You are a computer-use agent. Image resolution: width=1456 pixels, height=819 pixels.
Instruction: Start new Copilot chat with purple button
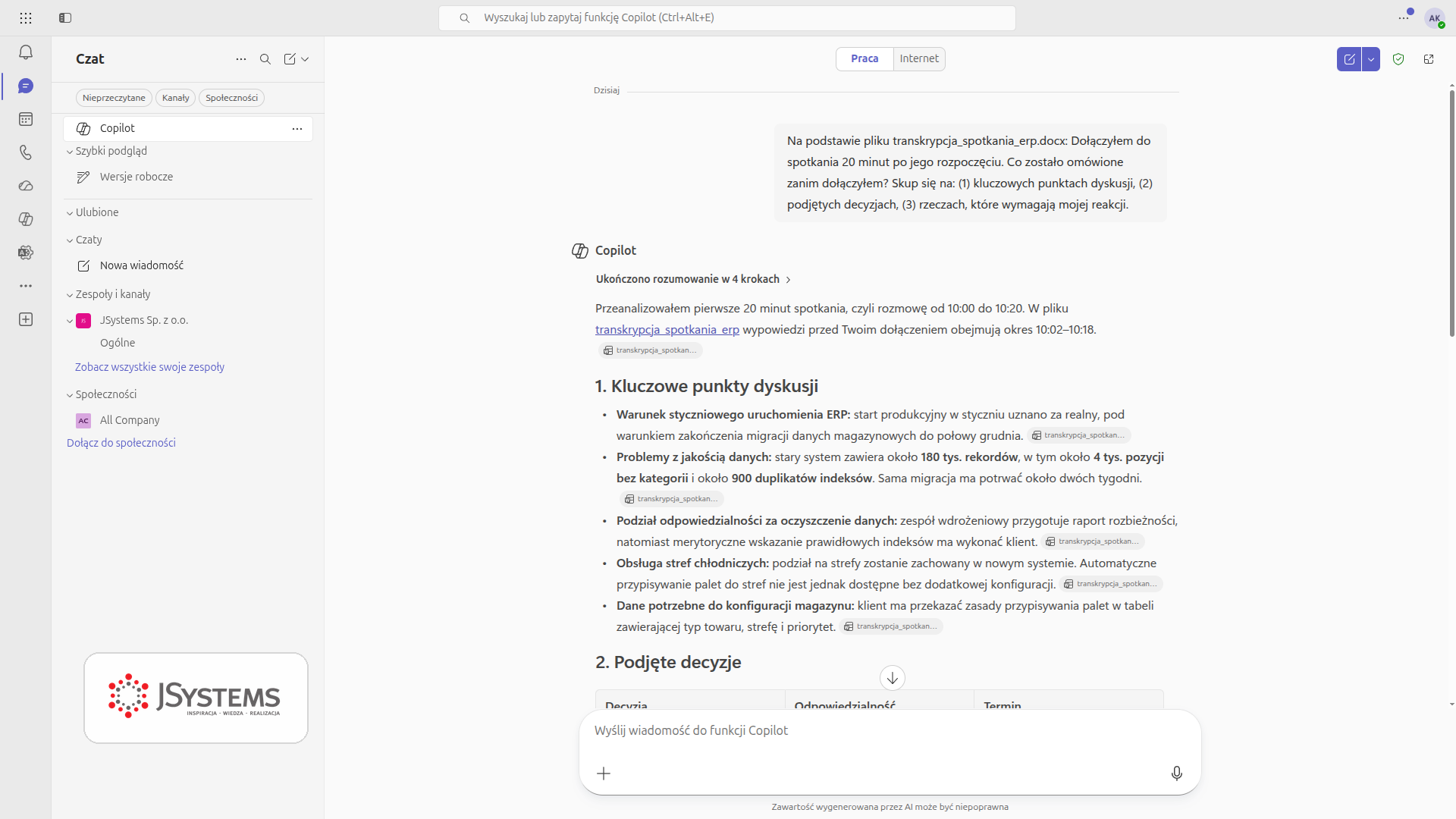tap(1349, 59)
